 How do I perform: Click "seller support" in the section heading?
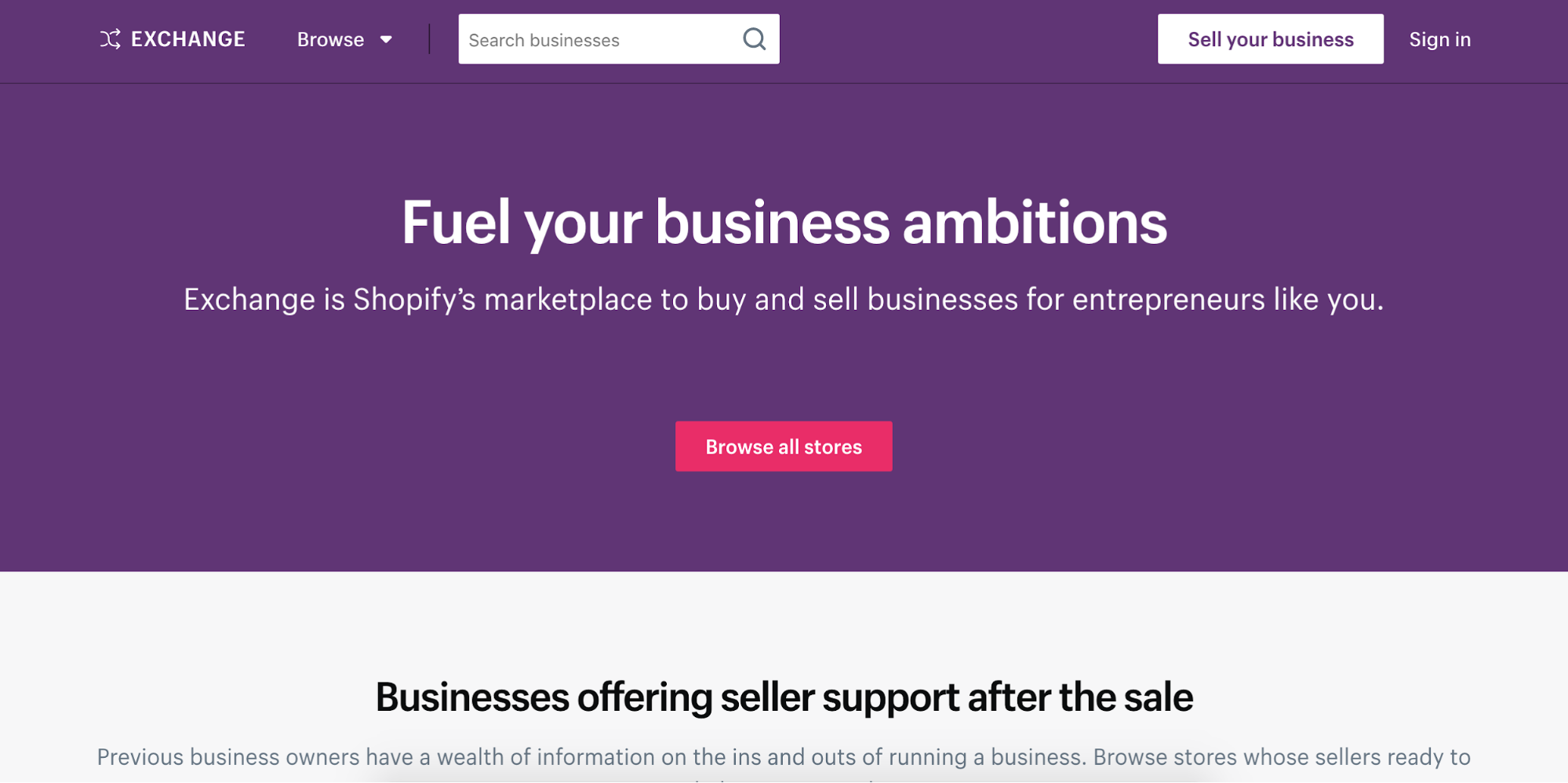click(839, 697)
